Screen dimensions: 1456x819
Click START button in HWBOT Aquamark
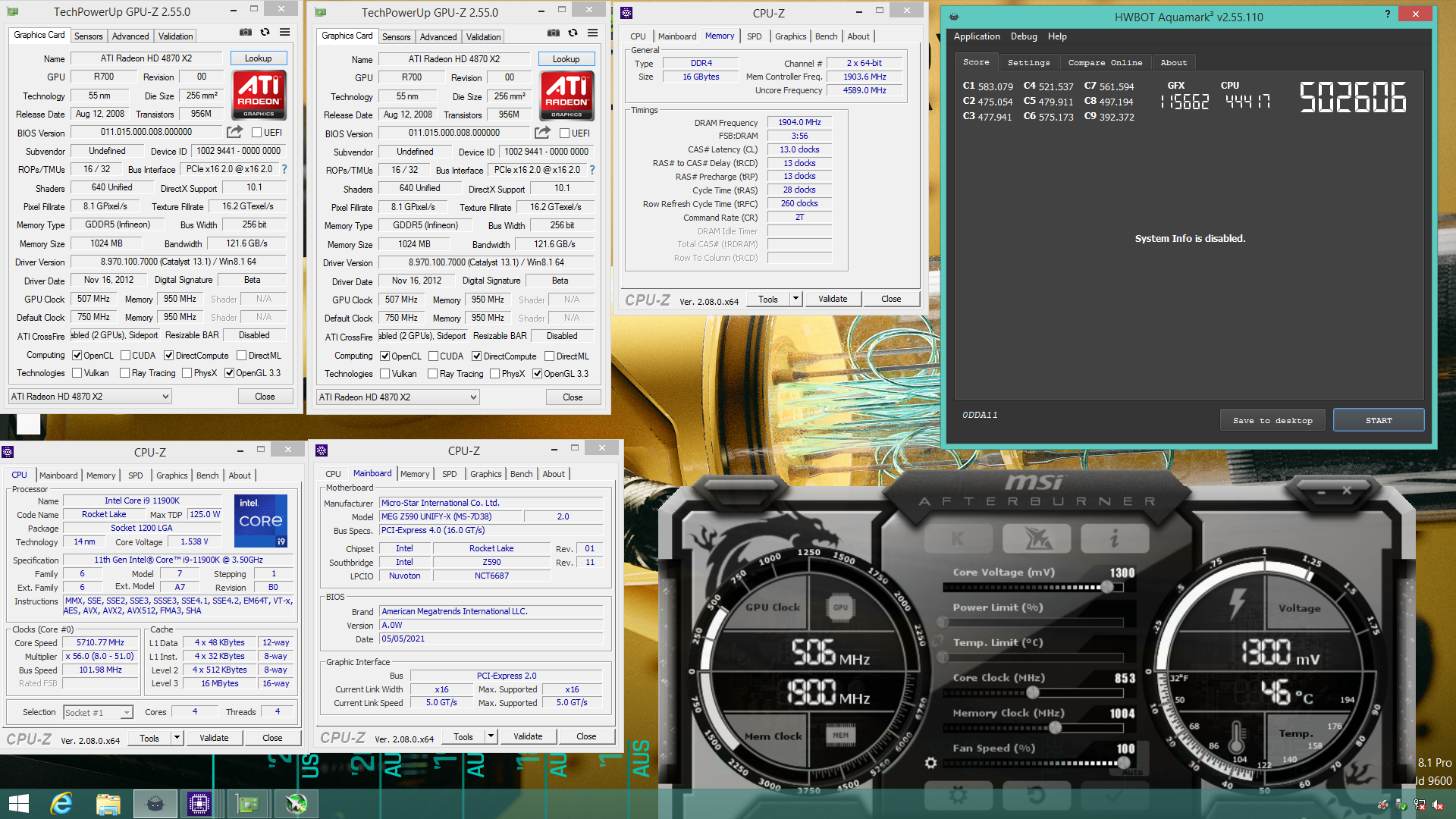coord(1379,420)
